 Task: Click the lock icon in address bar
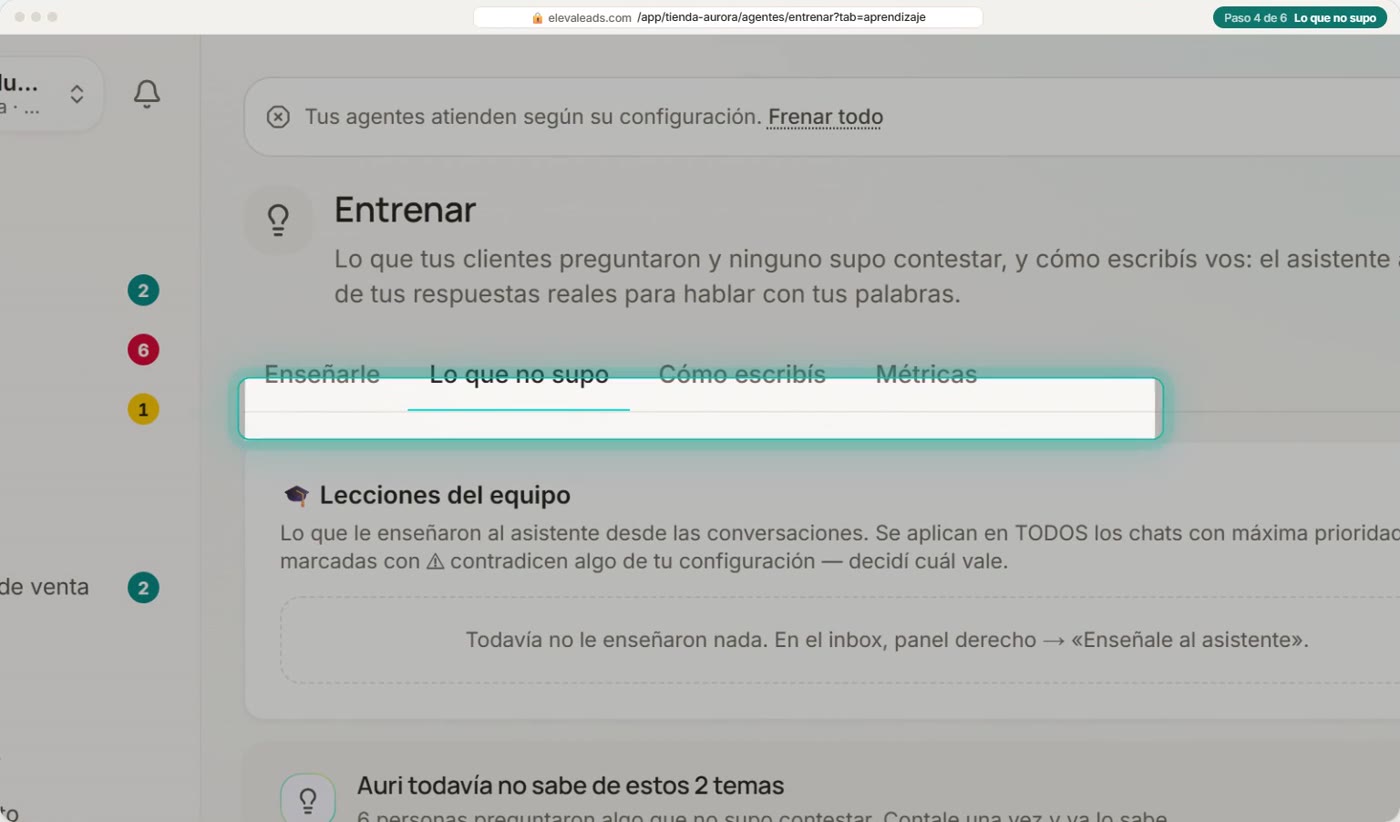tap(537, 18)
